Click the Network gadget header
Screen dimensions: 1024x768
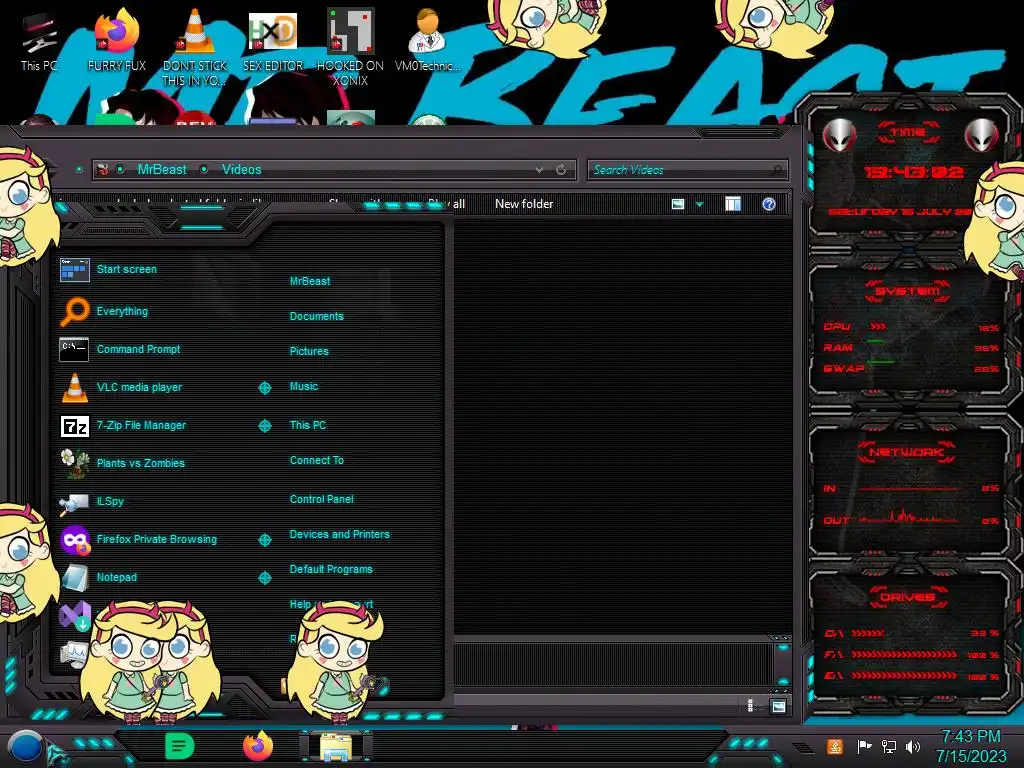[x=907, y=452]
